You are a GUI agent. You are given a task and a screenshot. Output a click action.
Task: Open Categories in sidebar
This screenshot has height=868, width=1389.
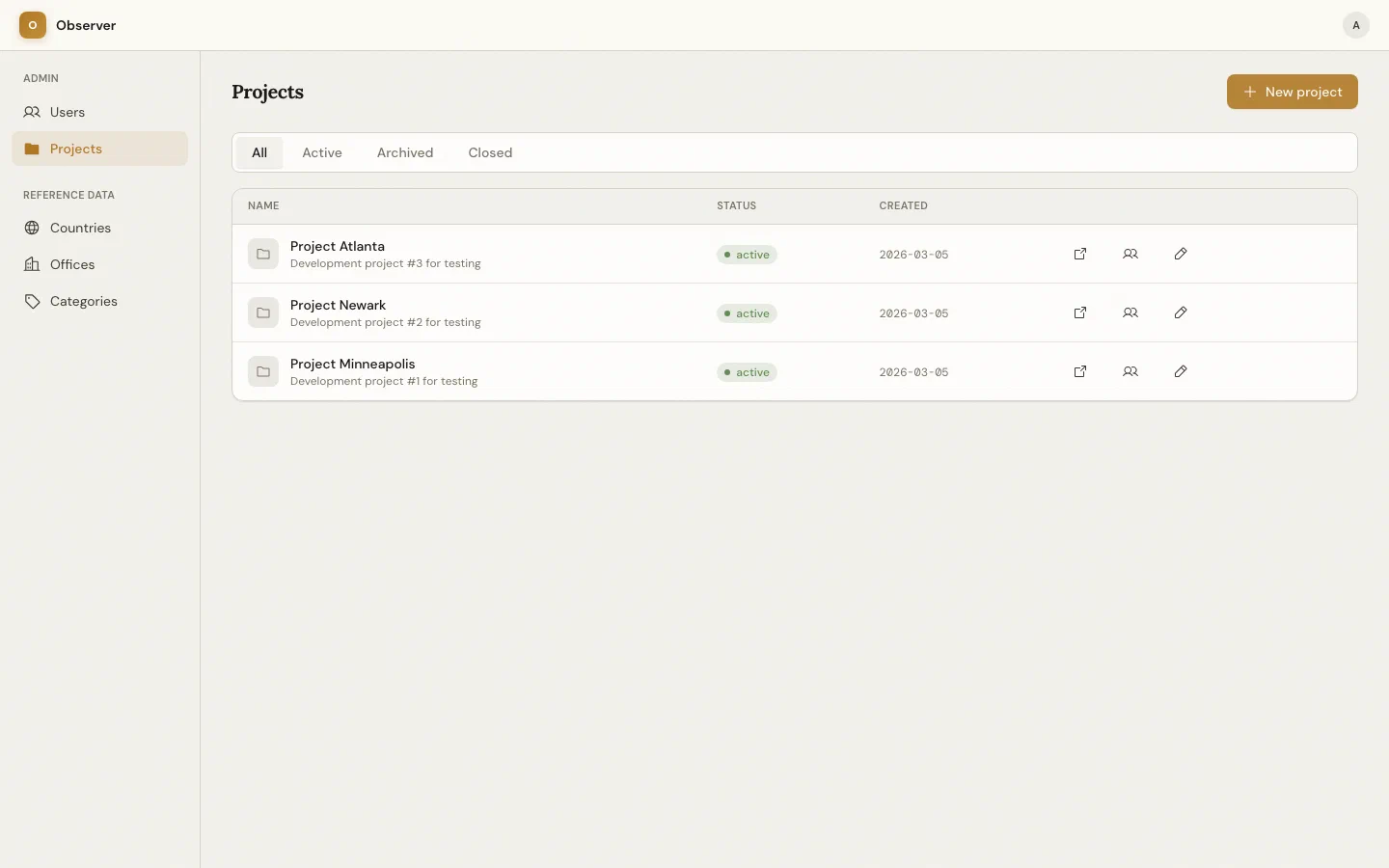83,301
